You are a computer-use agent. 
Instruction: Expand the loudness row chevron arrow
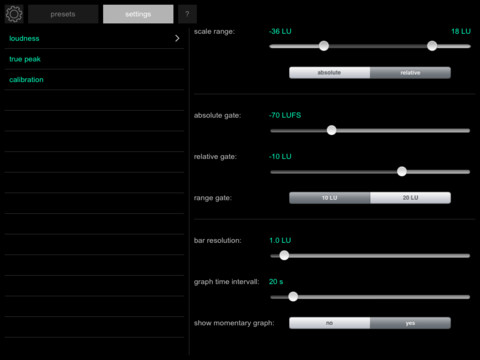coord(177,38)
